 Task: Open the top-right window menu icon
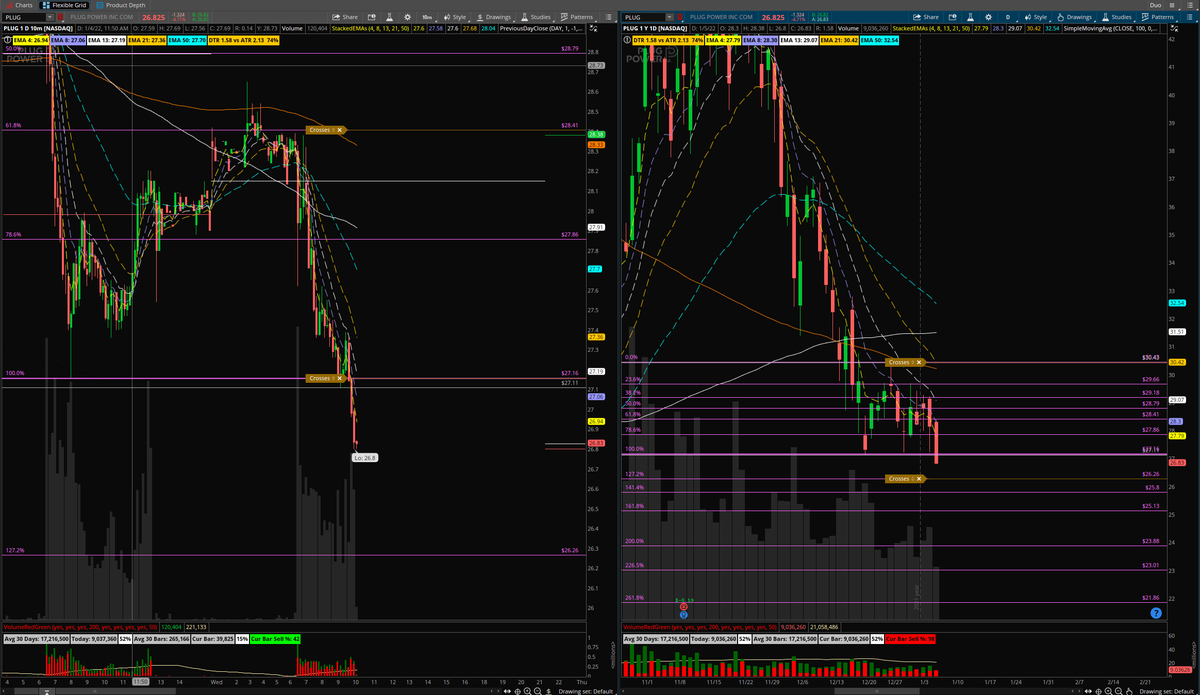1190,5
